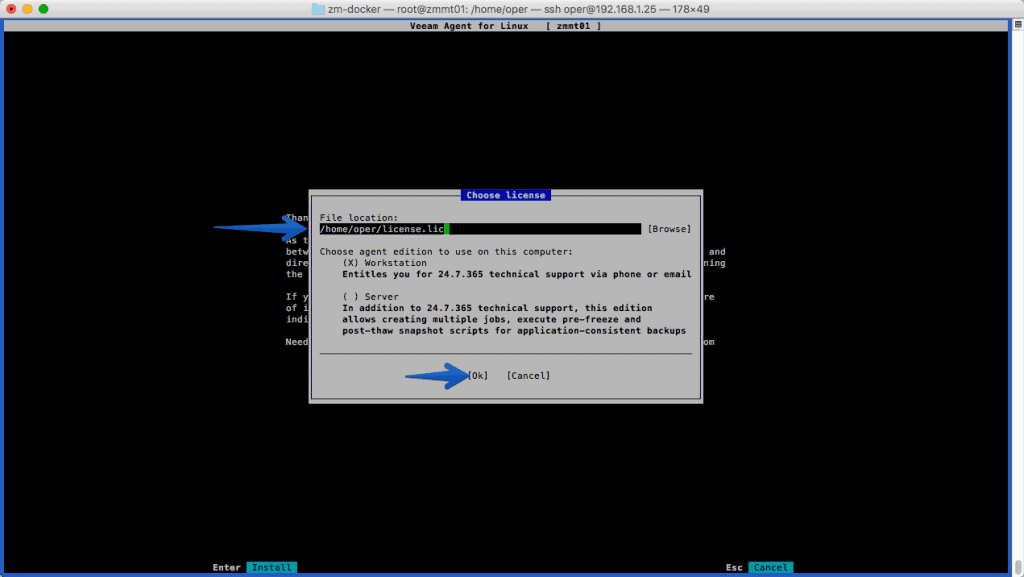Image resolution: width=1024 pixels, height=577 pixels.
Task: Click the Install button in bottom bar
Action: 272,567
